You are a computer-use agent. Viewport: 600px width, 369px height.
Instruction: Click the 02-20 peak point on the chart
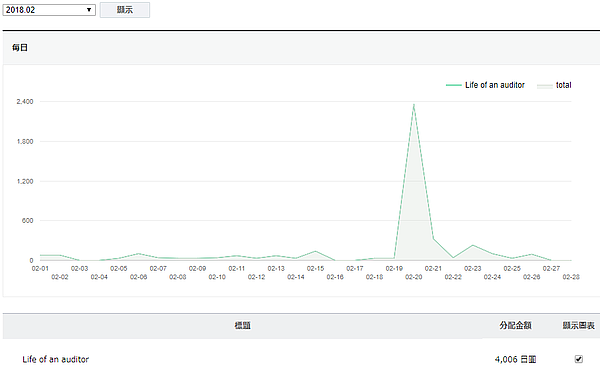coord(414,104)
